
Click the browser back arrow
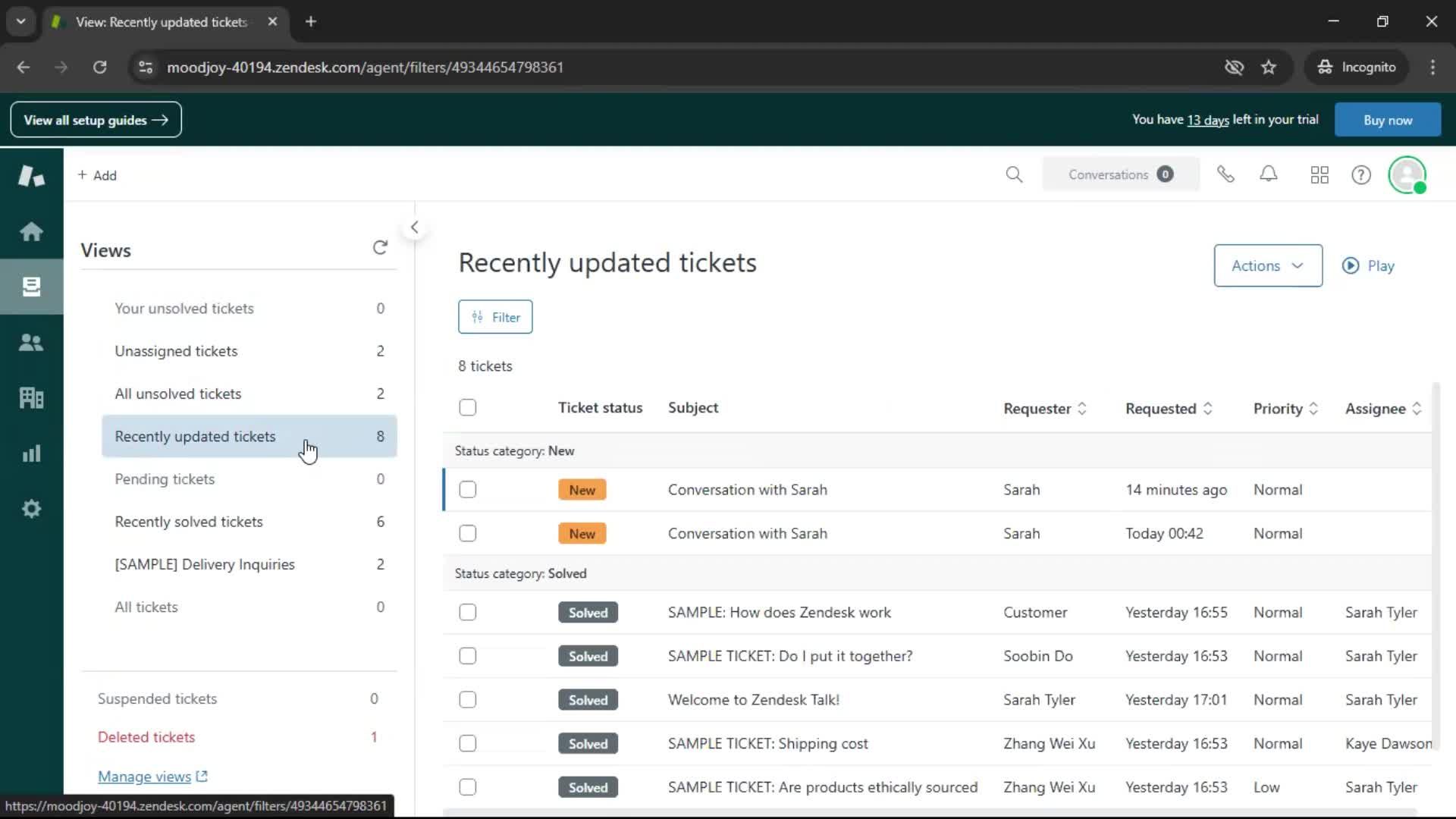click(24, 67)
